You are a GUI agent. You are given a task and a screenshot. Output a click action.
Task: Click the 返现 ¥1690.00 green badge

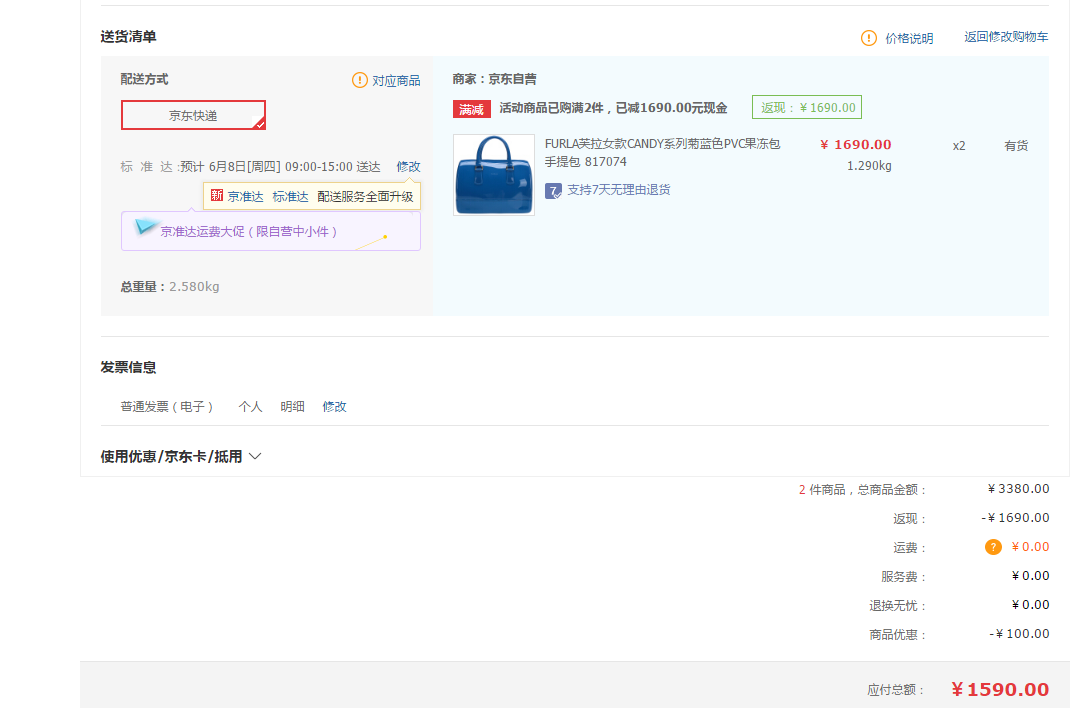tap(807, 107)
